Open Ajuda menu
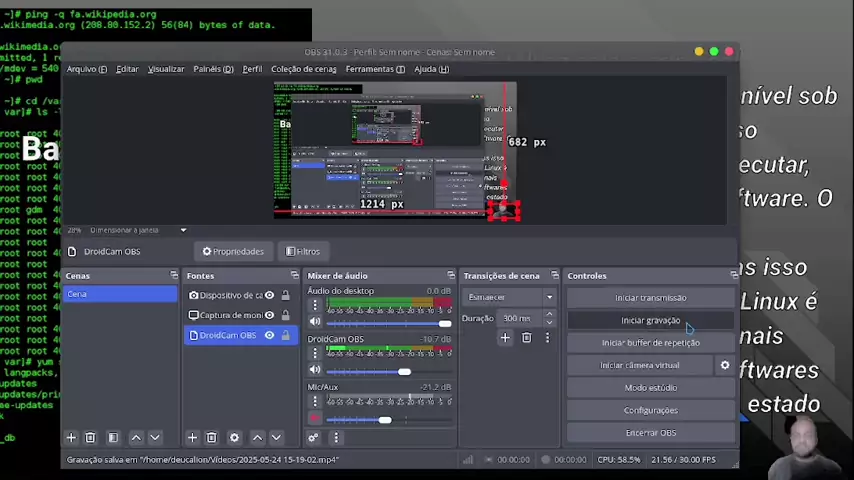Image resolution: width=854 pixels, height=480 pixels. click(x=431, y=69)
